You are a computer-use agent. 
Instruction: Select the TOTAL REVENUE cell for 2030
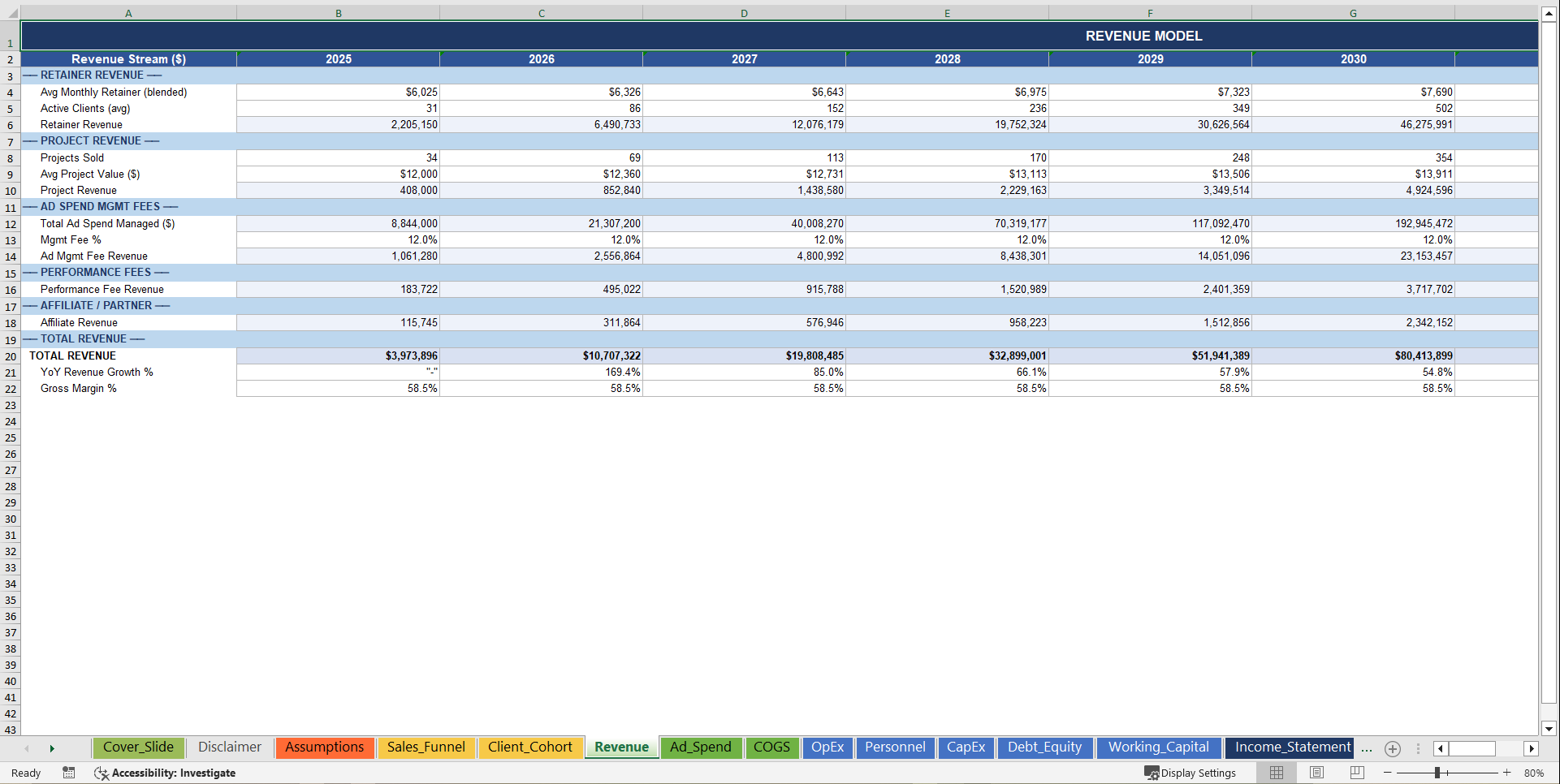coord(1352,355)
